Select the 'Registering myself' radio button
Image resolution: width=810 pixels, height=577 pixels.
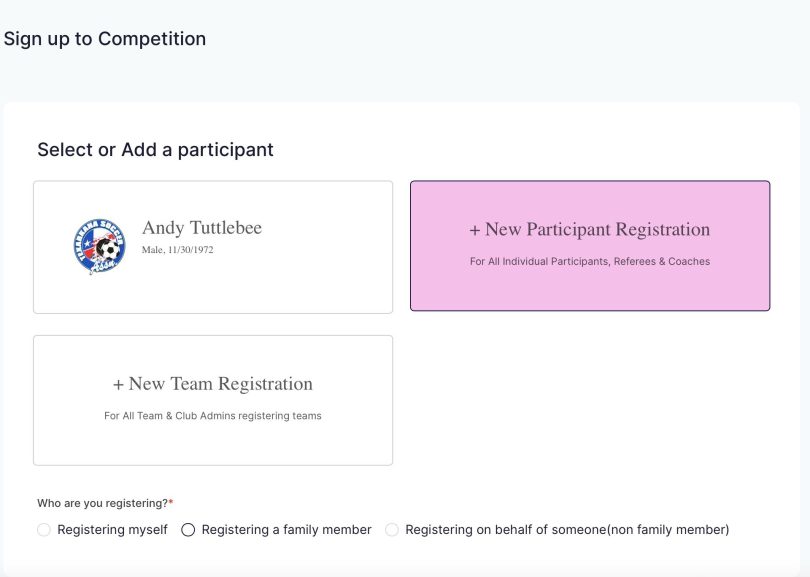pos(44,530)
